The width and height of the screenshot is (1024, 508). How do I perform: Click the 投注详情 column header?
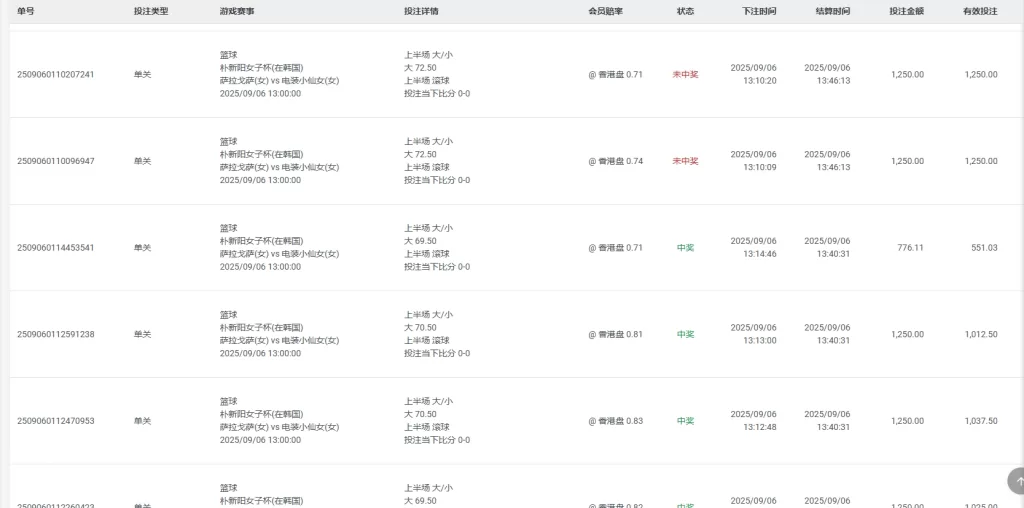point(421,11)
